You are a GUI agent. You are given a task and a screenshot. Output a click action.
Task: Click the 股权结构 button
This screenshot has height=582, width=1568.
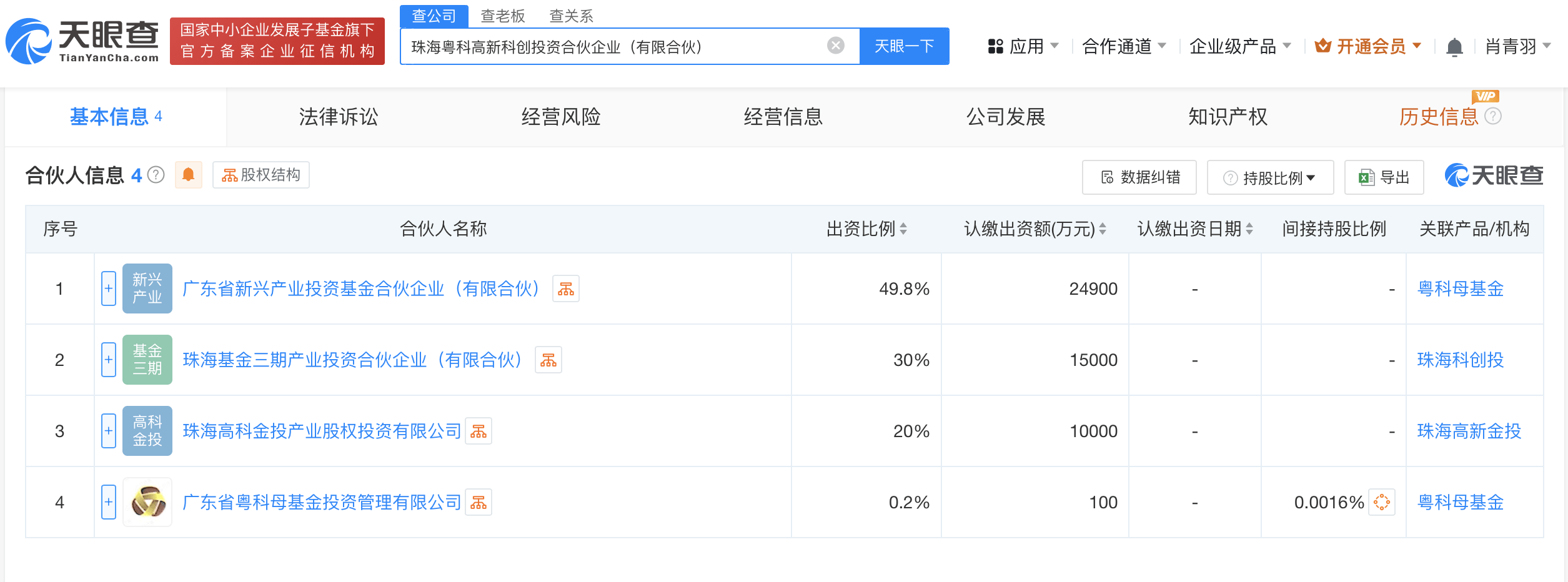[x=261, y=175]
